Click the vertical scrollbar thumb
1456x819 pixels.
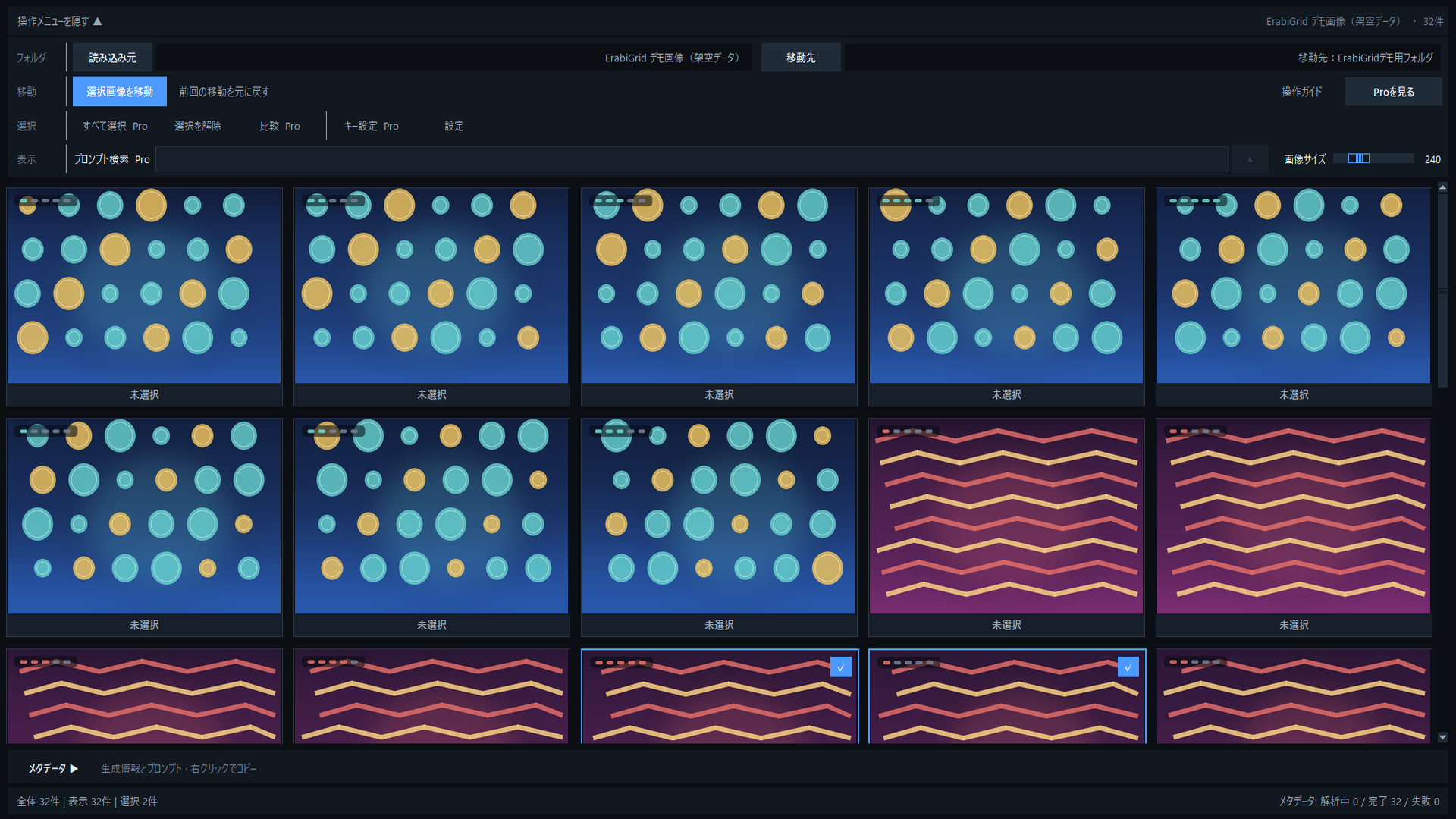(x=1442, y=290)
